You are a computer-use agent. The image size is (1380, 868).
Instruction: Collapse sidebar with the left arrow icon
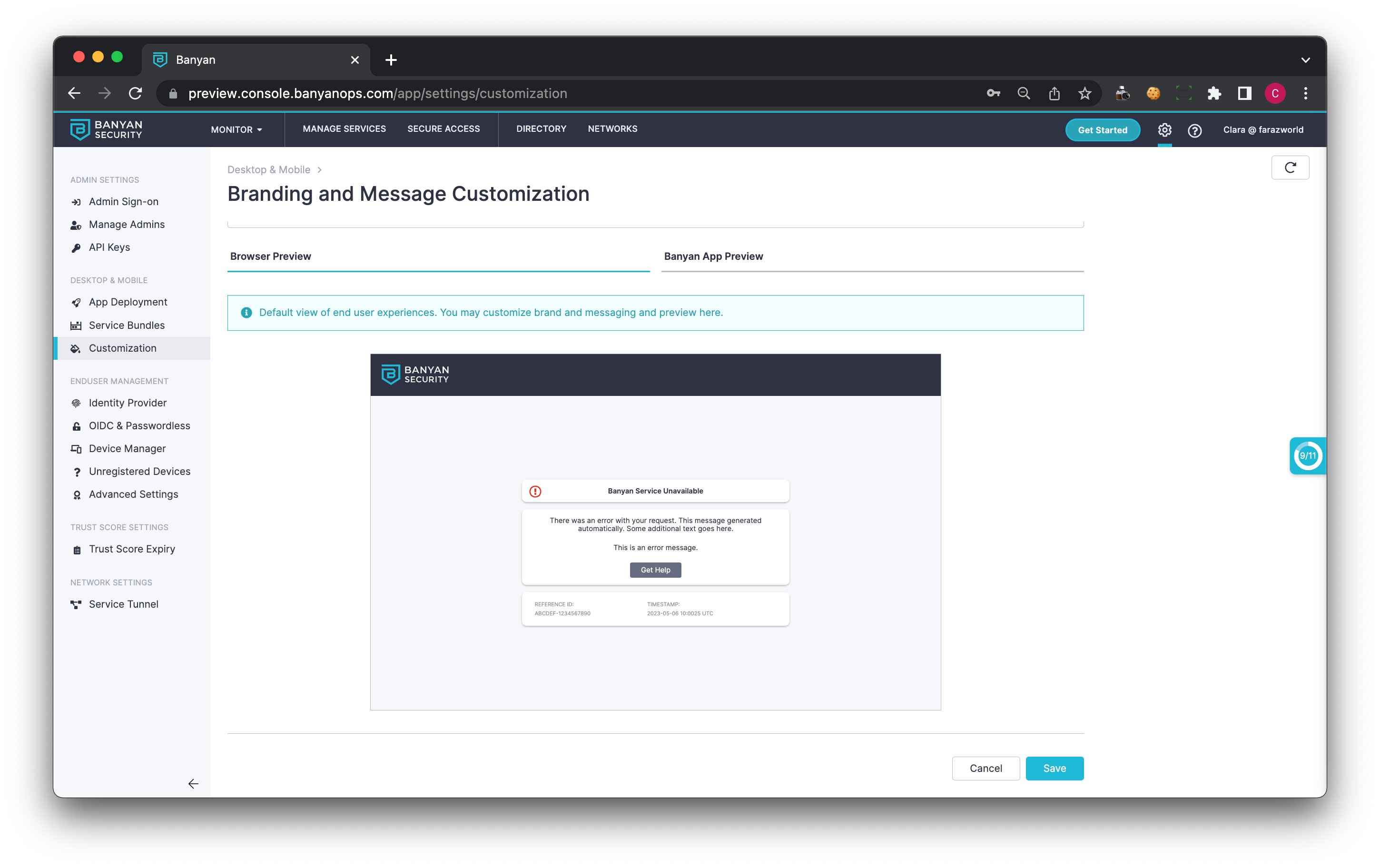pyautogui.click(x=193, y=783)
